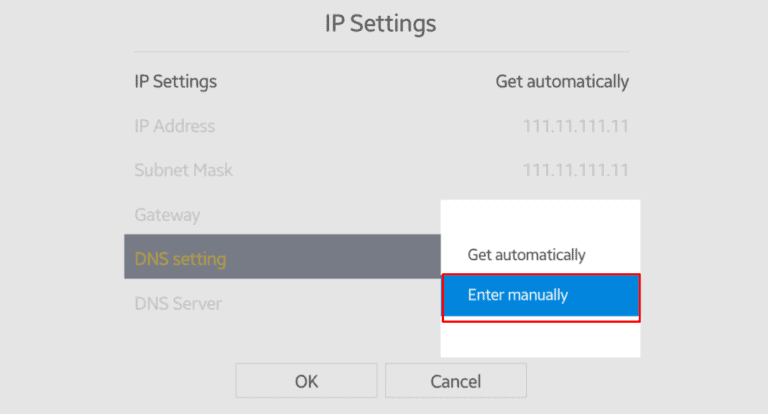Click the empty part of the highlighted DNS setting bar
Viewport: 768px width, 414px height.
tap(340, 260)
